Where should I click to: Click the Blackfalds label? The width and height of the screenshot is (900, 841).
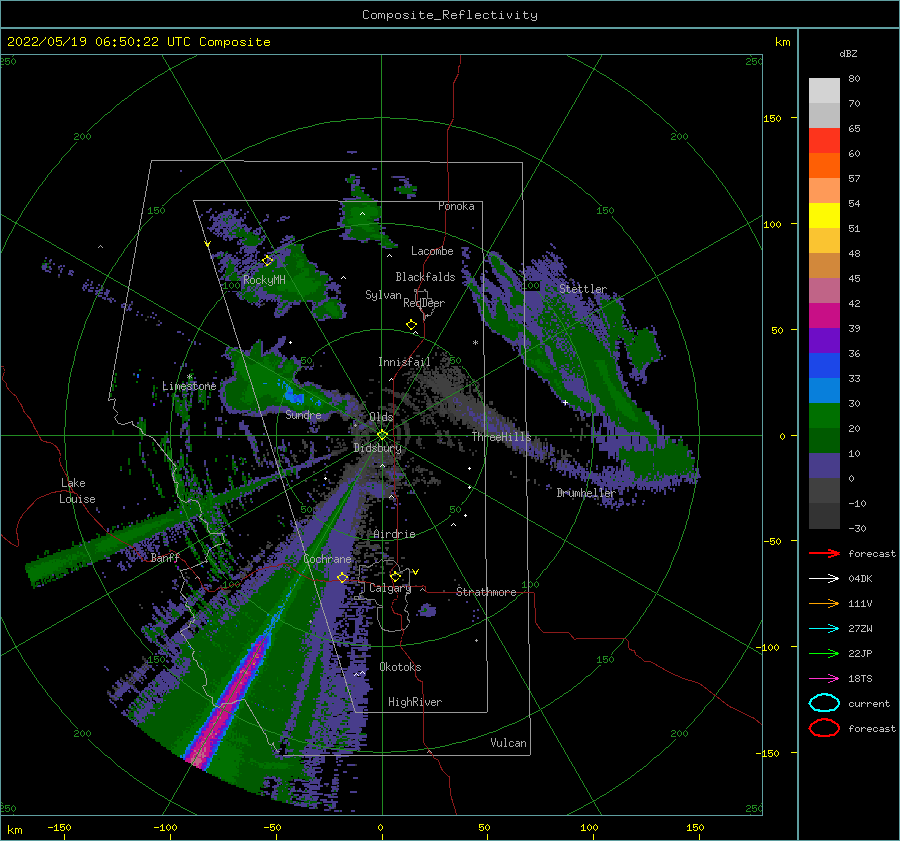(x=425, y=277)
